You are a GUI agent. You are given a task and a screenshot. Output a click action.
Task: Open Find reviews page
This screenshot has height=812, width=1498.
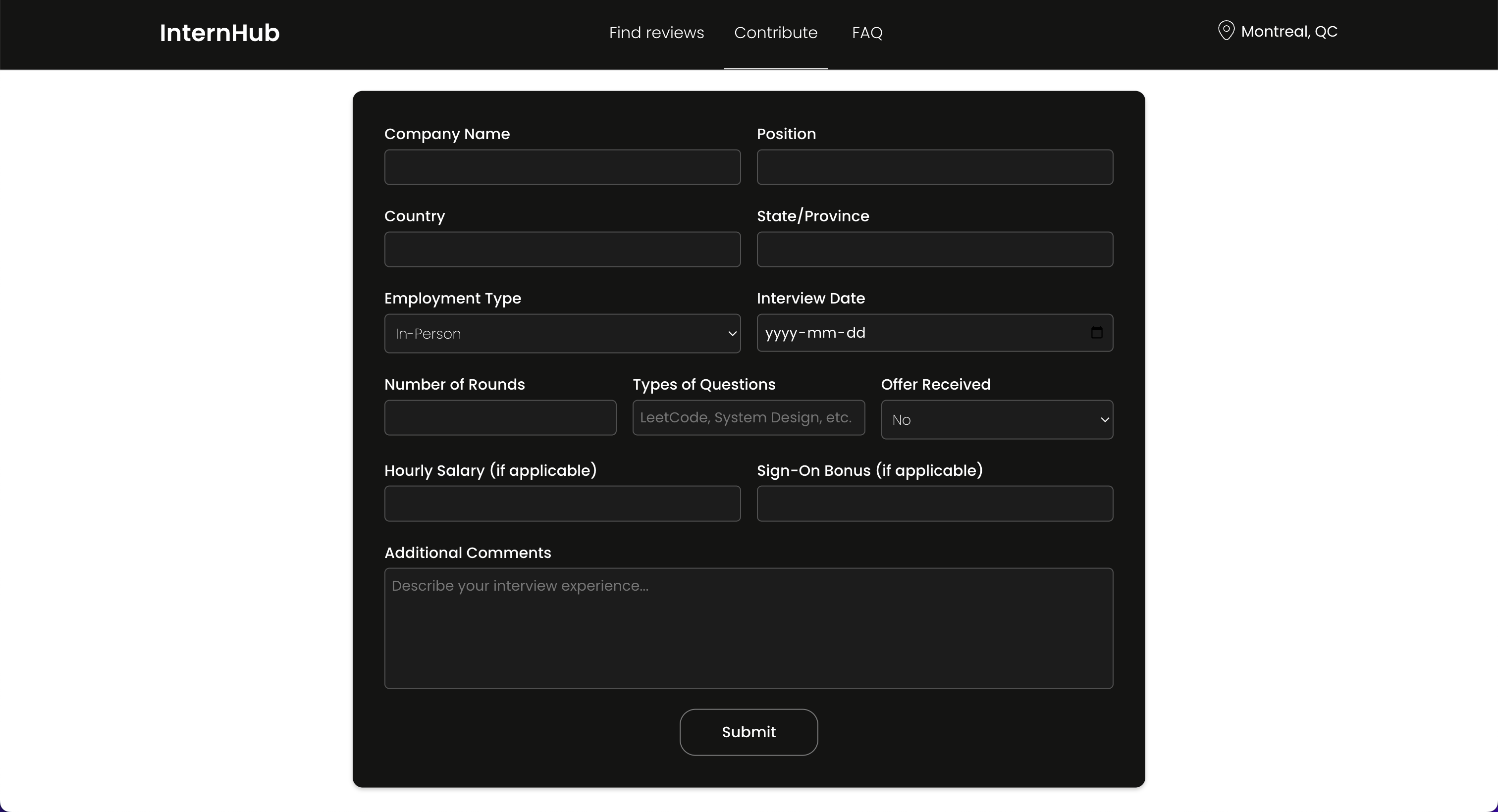tap(656, 33)
